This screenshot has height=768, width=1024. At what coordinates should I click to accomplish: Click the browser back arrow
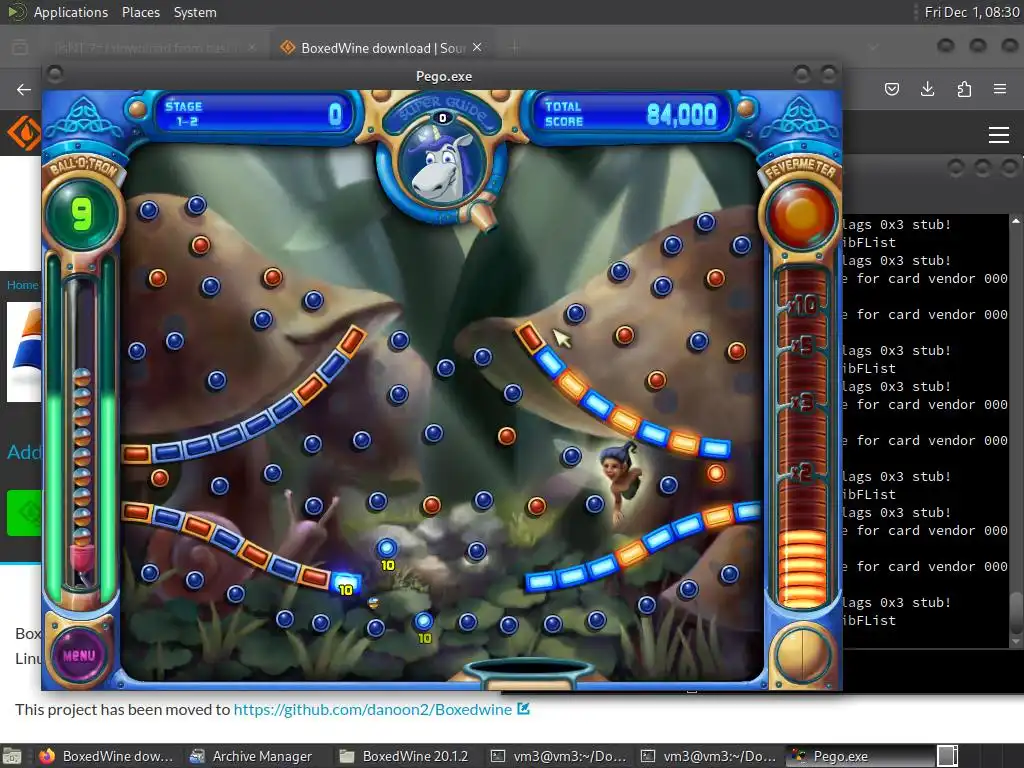[x=24, y=89]
